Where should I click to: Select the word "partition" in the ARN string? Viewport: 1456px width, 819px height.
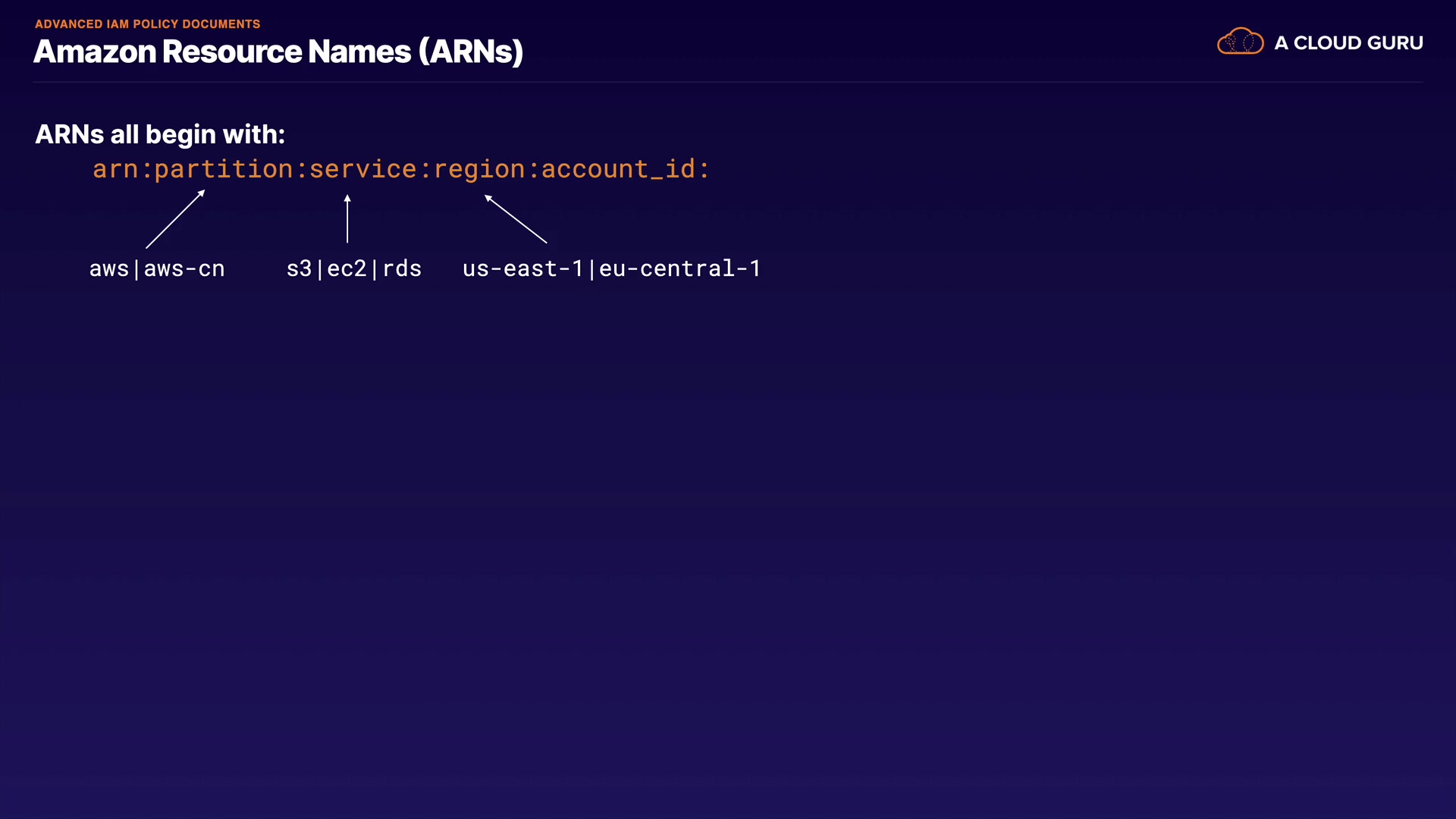point(224,169)
